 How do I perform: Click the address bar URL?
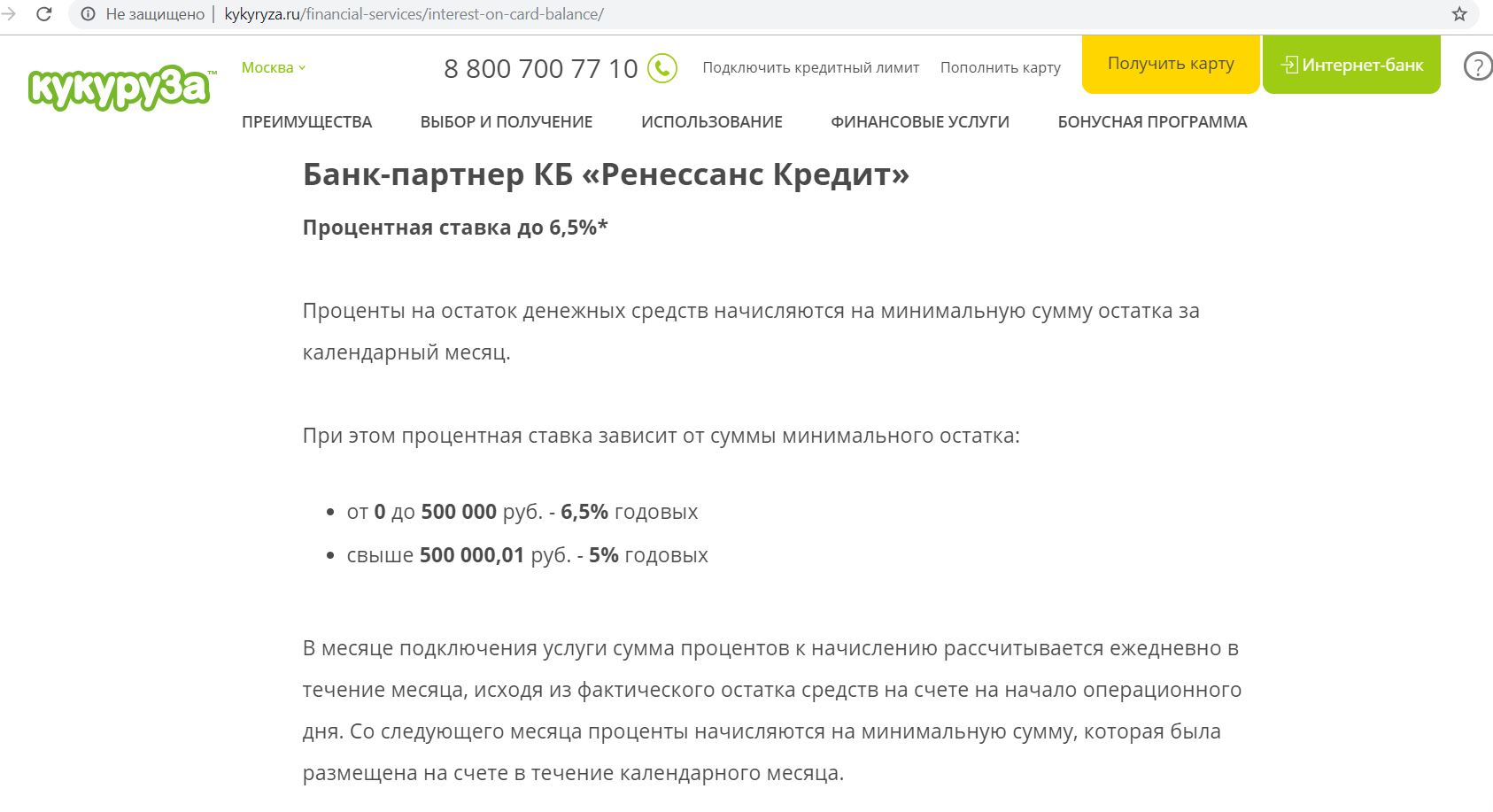pos(414,14)
